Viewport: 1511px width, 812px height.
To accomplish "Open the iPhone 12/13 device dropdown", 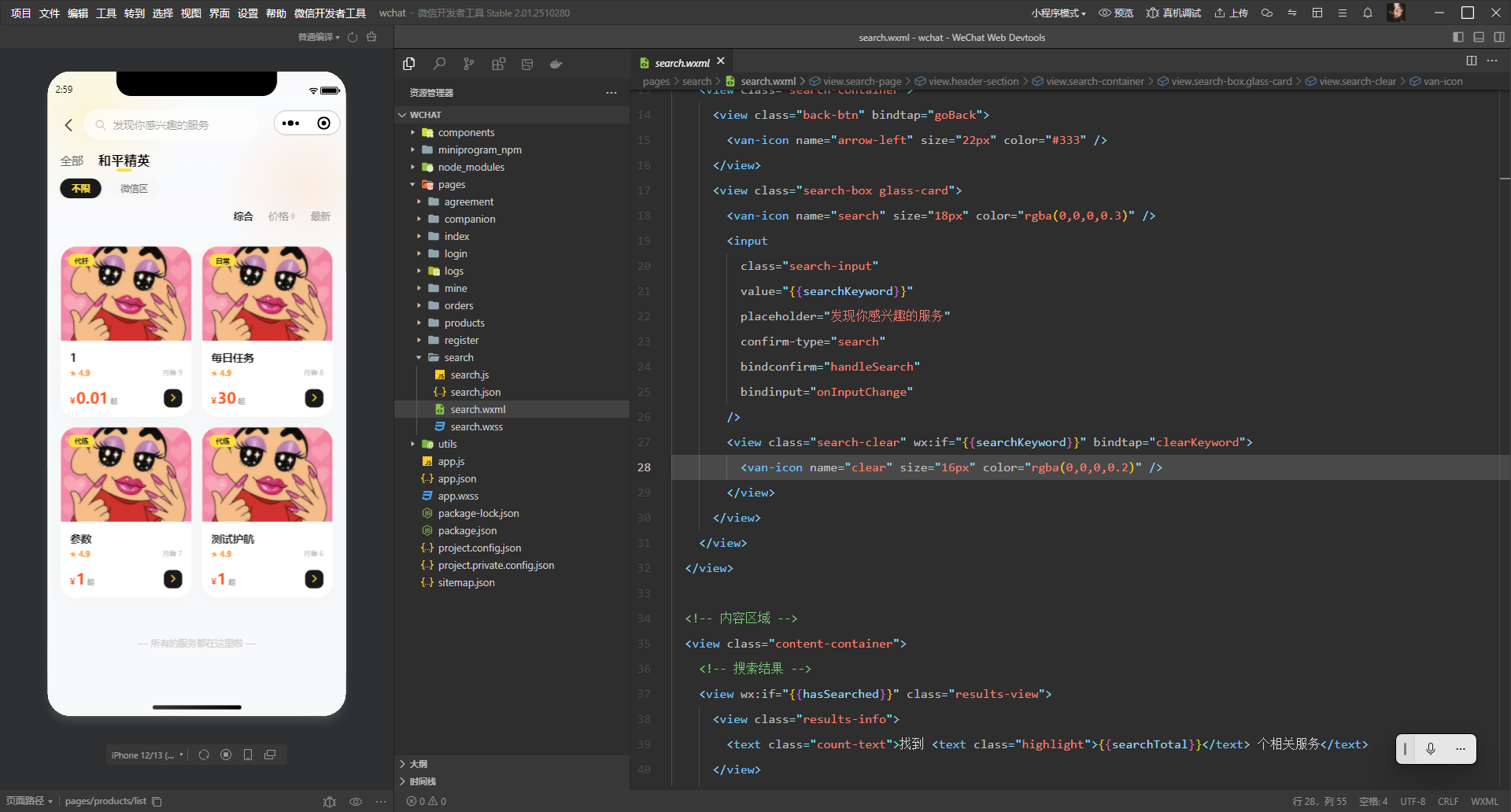I will click(x=147, y=755).
